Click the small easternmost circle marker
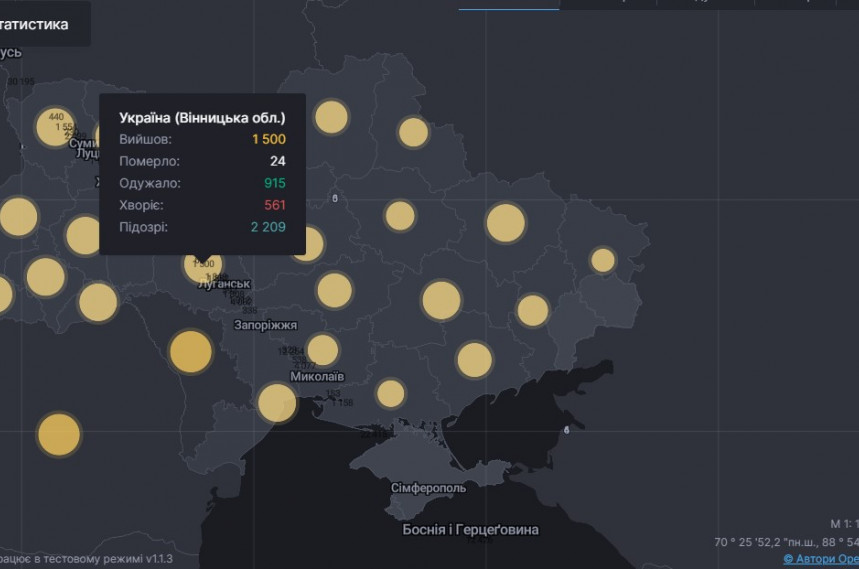Viewport: 859px width, 569px height. (602, 260)
